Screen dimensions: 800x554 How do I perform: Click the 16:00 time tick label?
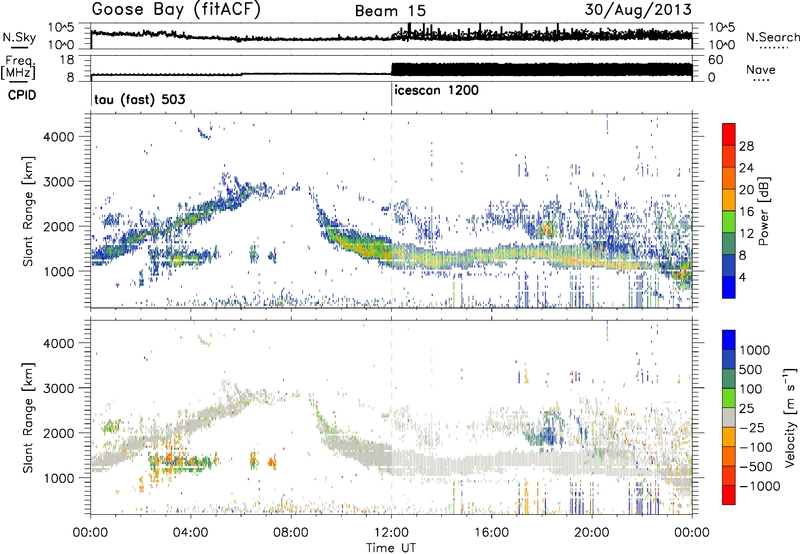pyautogui.click(x=492, y=533)
